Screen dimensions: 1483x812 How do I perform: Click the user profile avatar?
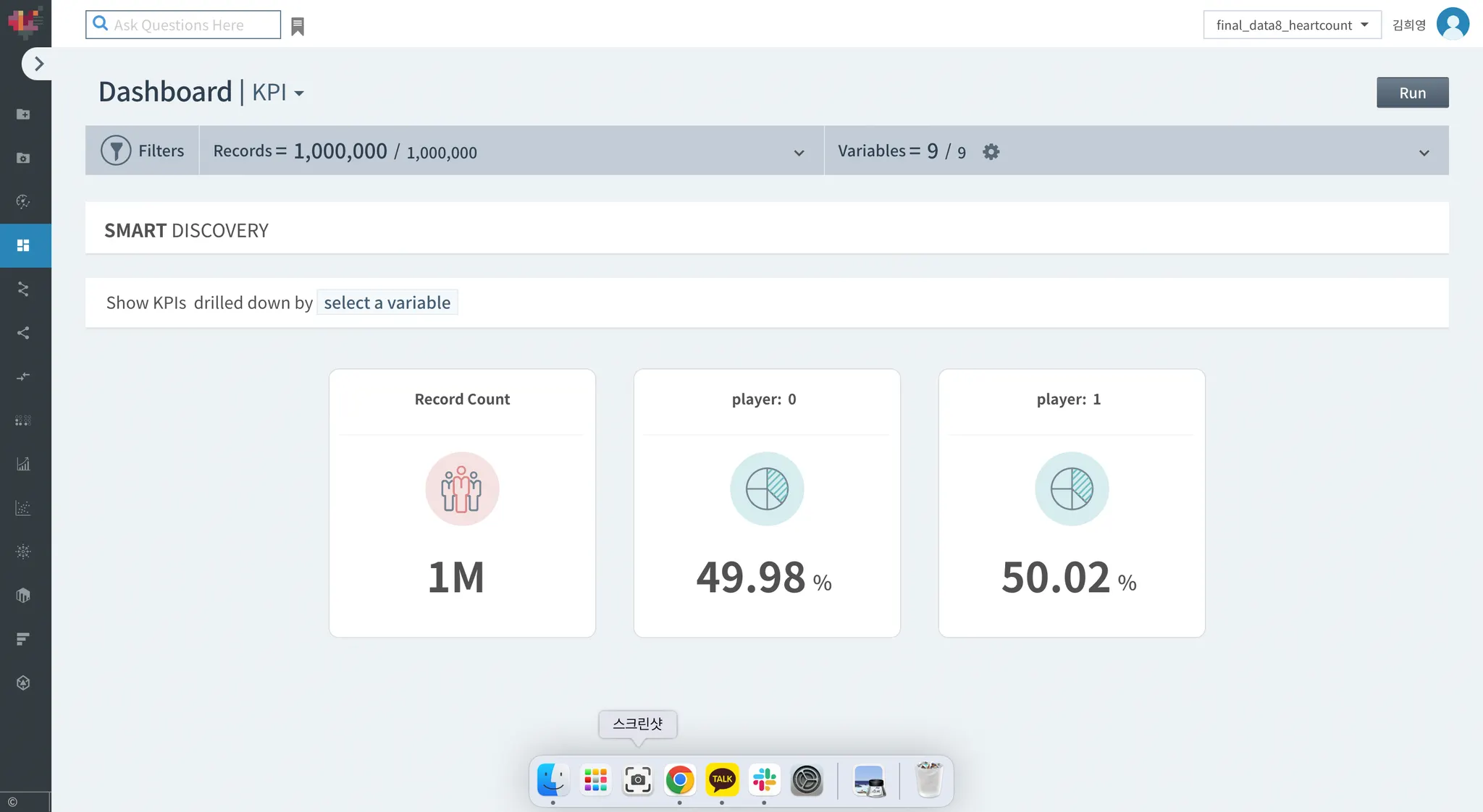tap(1452, 24)
